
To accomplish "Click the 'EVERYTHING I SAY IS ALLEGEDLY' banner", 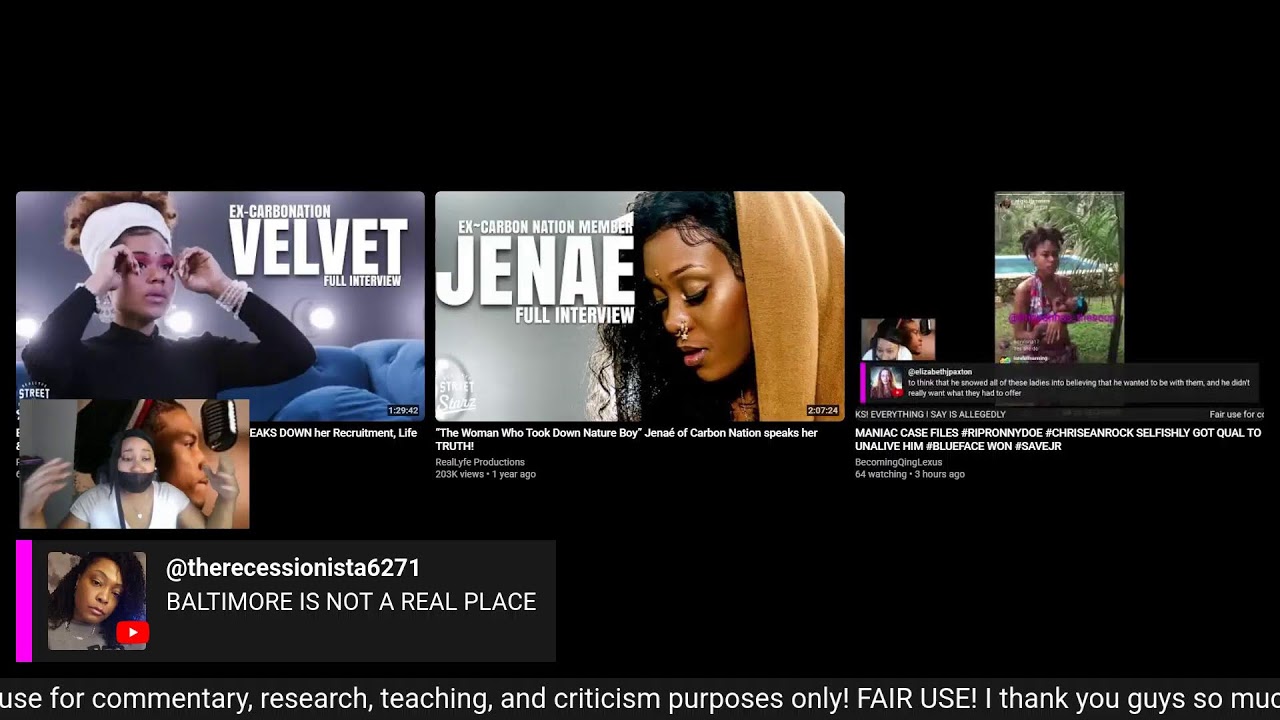I will 930,414.
